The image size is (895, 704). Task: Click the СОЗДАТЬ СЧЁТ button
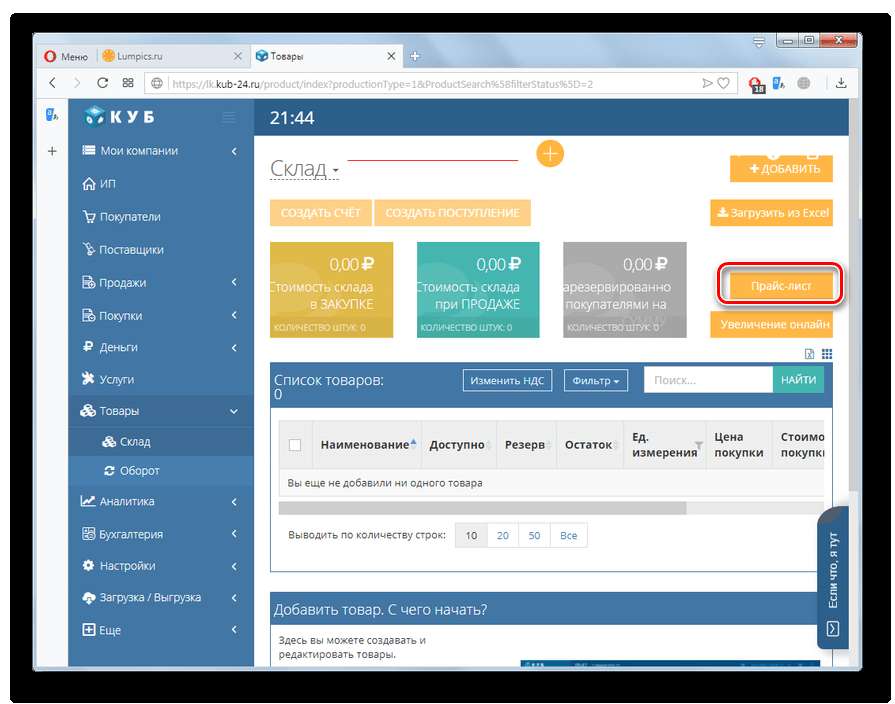pyautogui.click(x=321, y=213)
